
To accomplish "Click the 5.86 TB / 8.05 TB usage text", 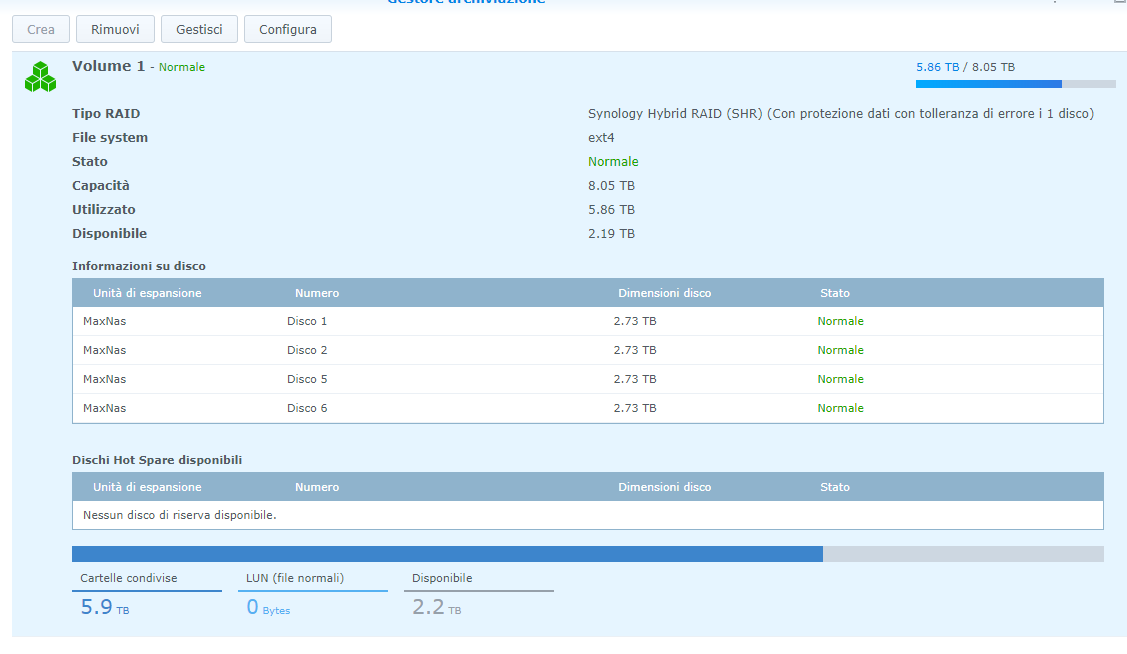I will pos(965,67).
